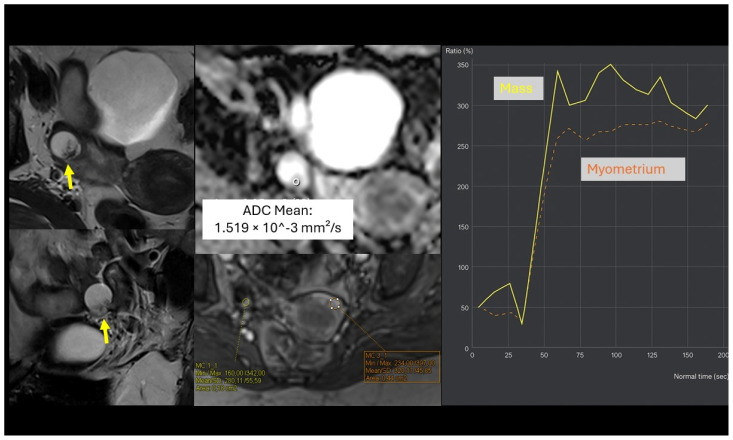Image resolution: width=733 pixels, height=440 pixels.
Task: Click the Myometrium legend label
Action: pyautogui.click(x=633, y=169)
